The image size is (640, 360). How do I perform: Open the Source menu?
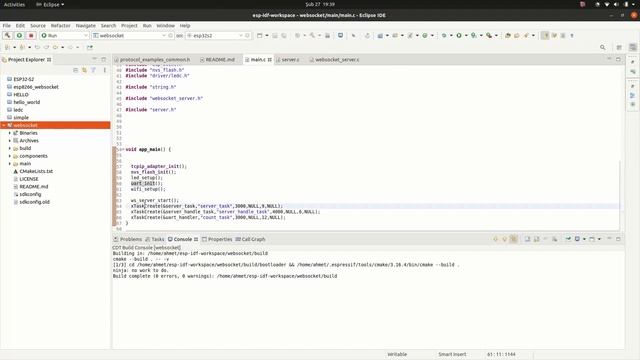38,25
